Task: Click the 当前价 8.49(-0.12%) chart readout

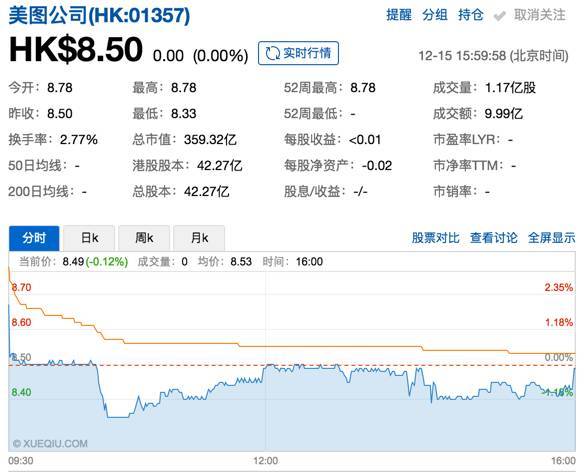Action: tap(74, 261)
